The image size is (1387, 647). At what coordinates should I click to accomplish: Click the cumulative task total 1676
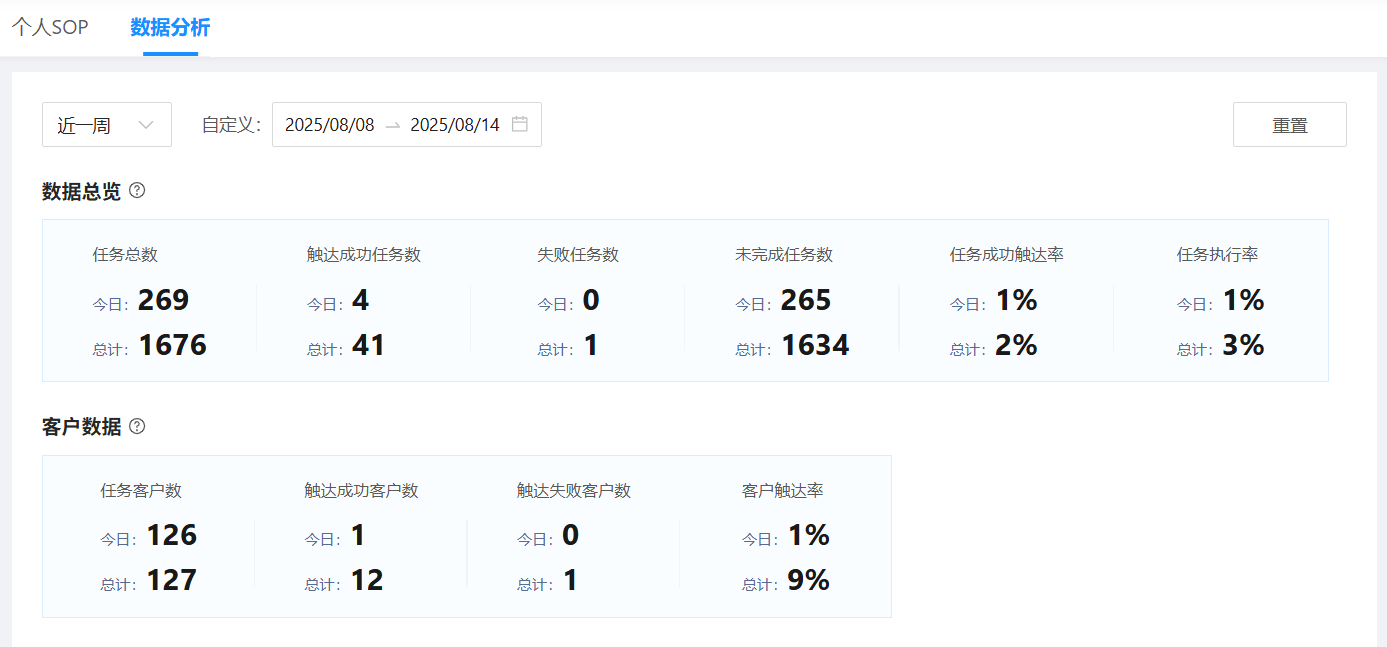pos(173,345)
